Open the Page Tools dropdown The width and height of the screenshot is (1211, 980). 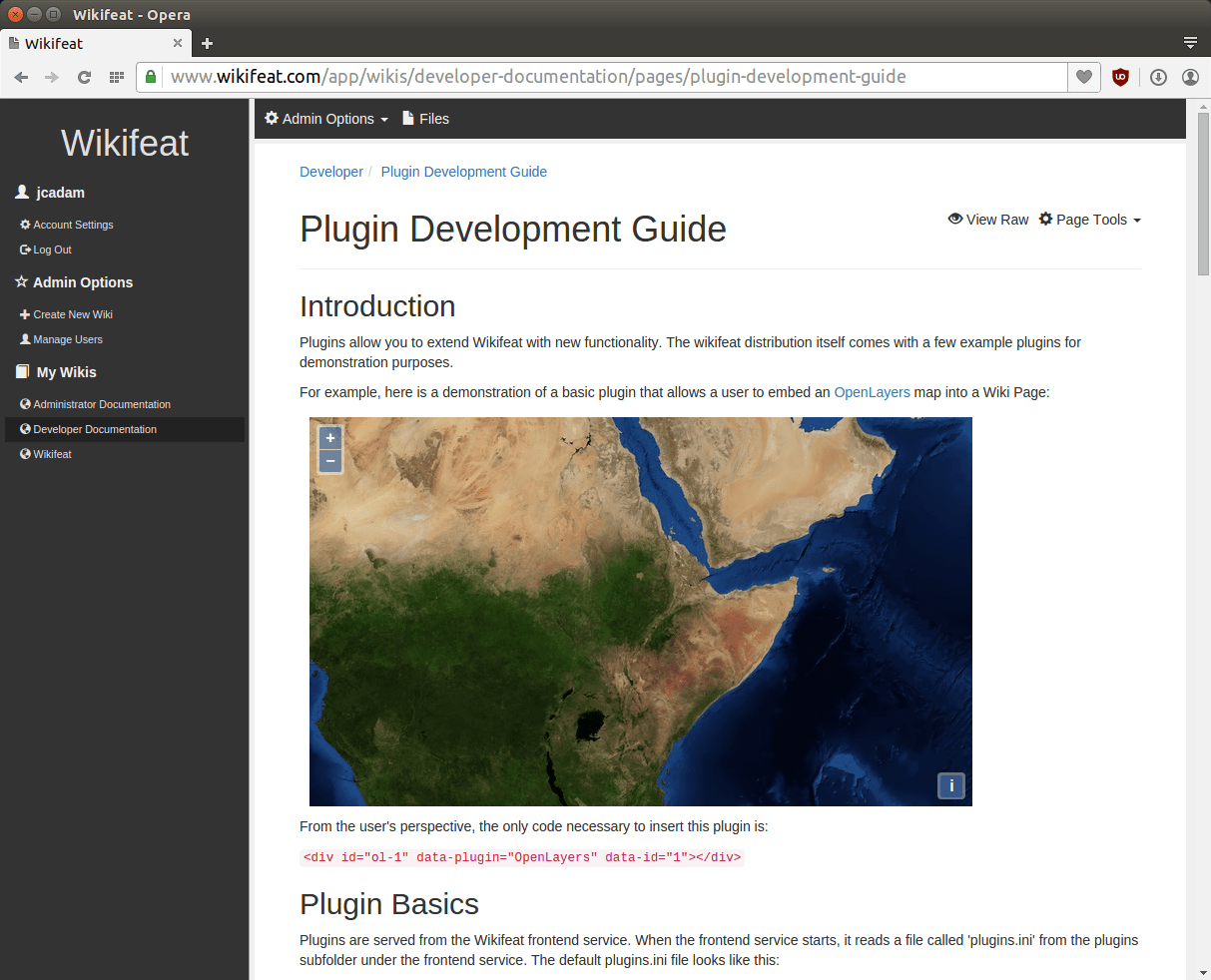click(x=1090, y=220)
